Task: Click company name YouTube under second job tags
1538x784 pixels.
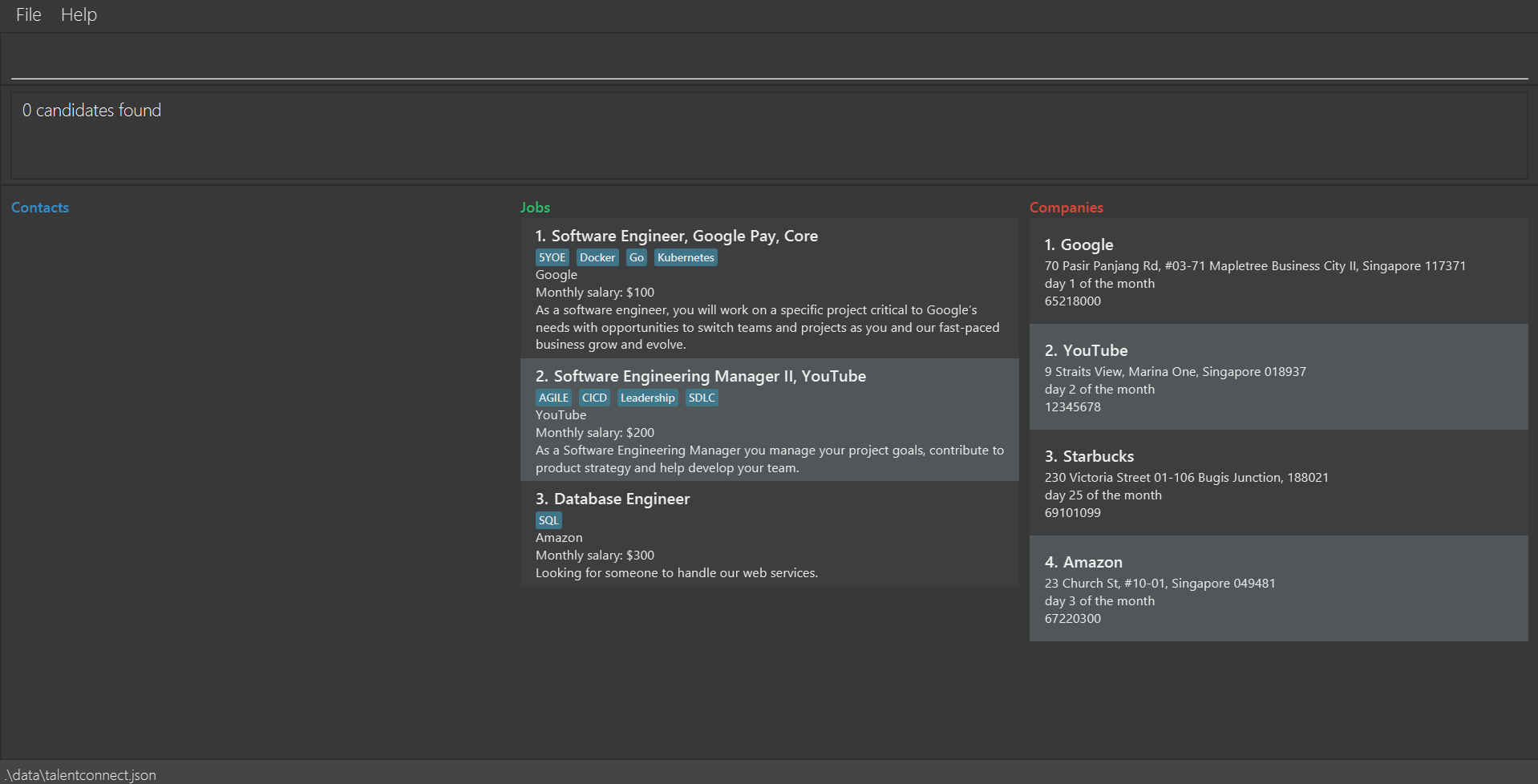Action: coord(561,415)
